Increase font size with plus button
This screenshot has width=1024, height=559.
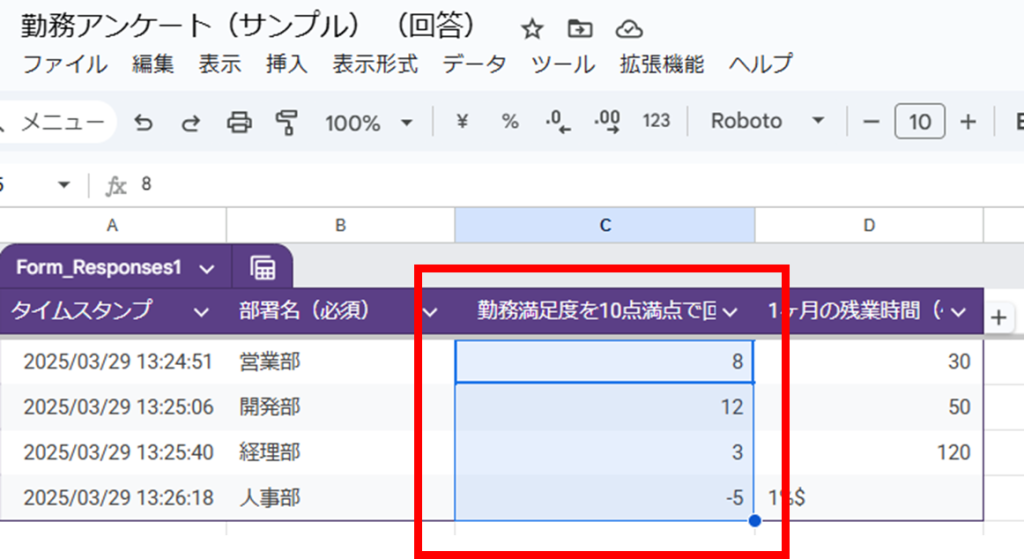pos(967,122)
